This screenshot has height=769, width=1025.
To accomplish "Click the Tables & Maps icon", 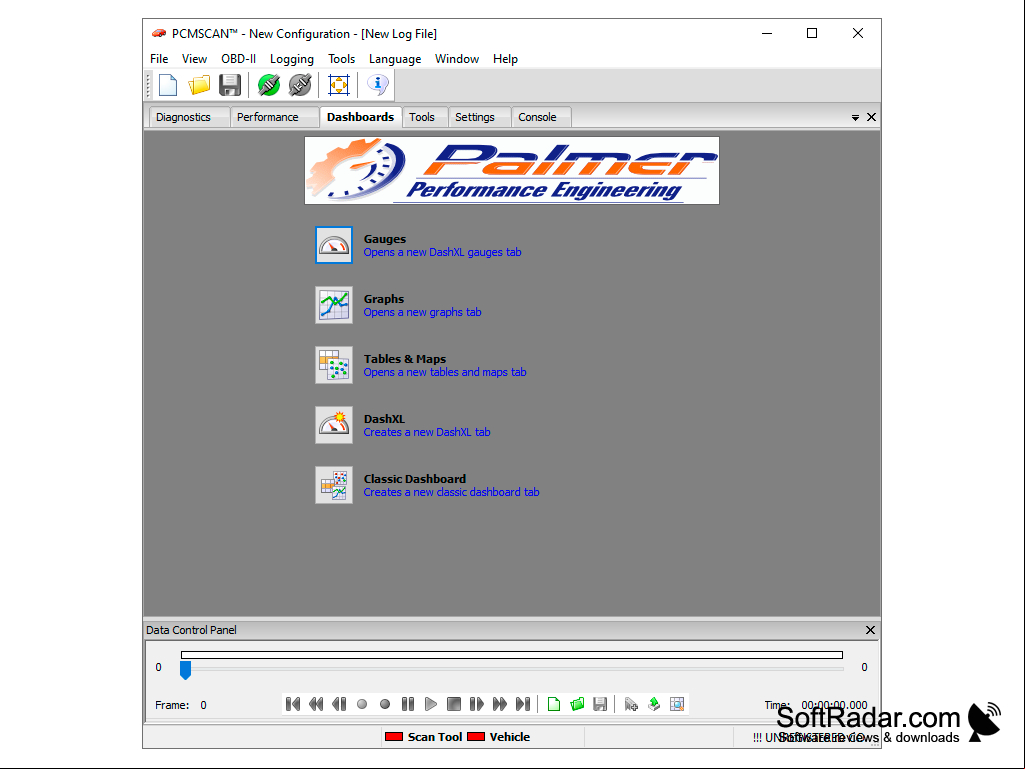I will click(334, 365).
